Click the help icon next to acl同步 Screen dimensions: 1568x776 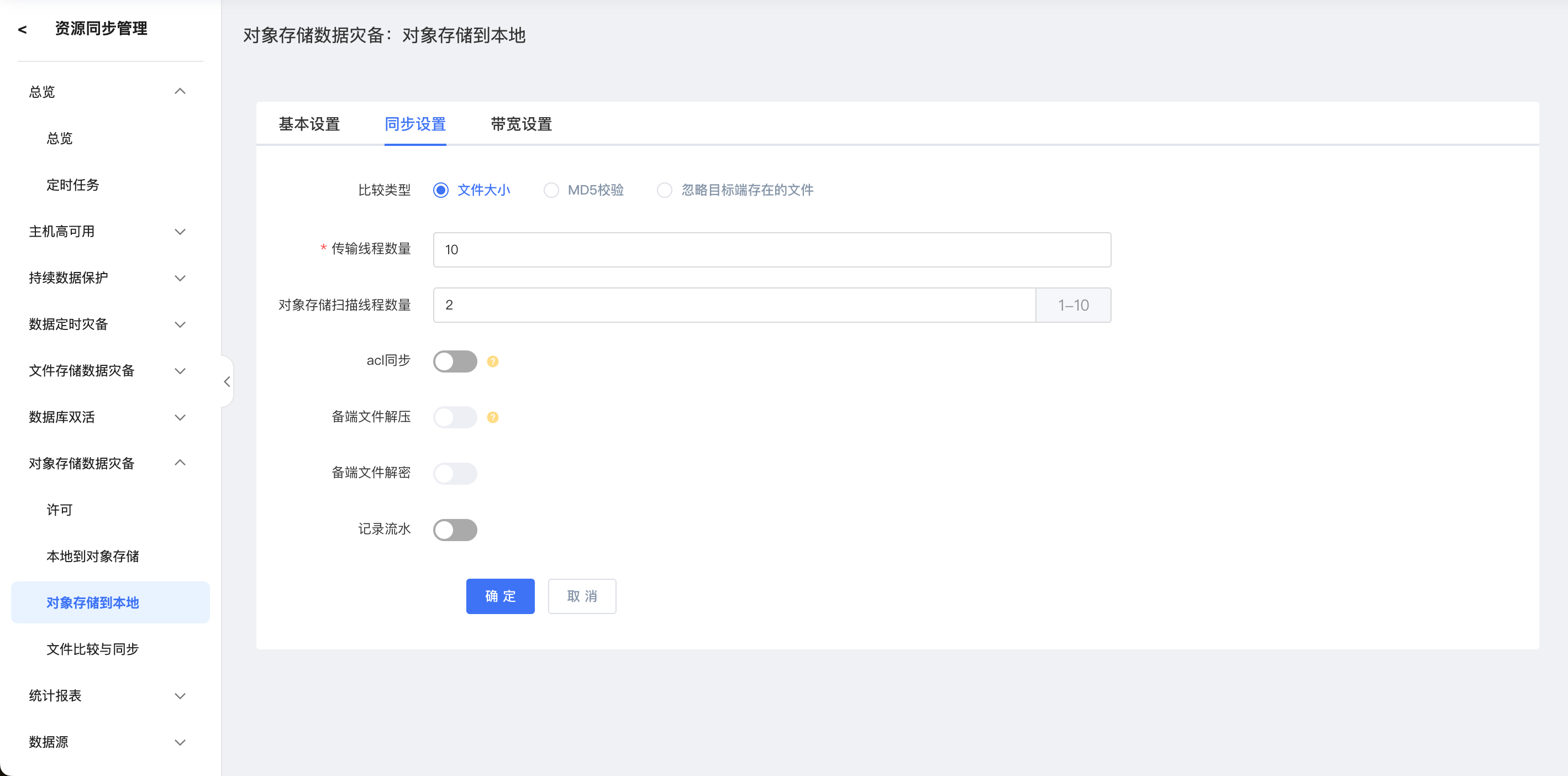492,361
